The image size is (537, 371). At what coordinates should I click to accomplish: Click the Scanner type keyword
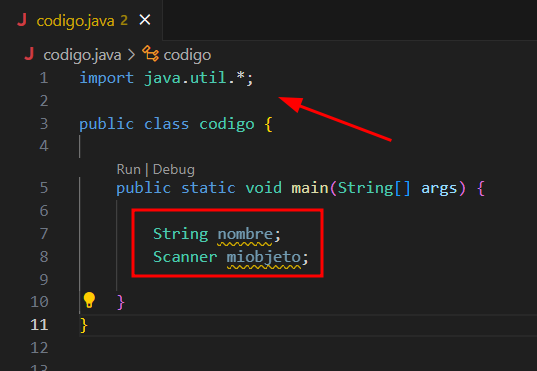(185, 257)
